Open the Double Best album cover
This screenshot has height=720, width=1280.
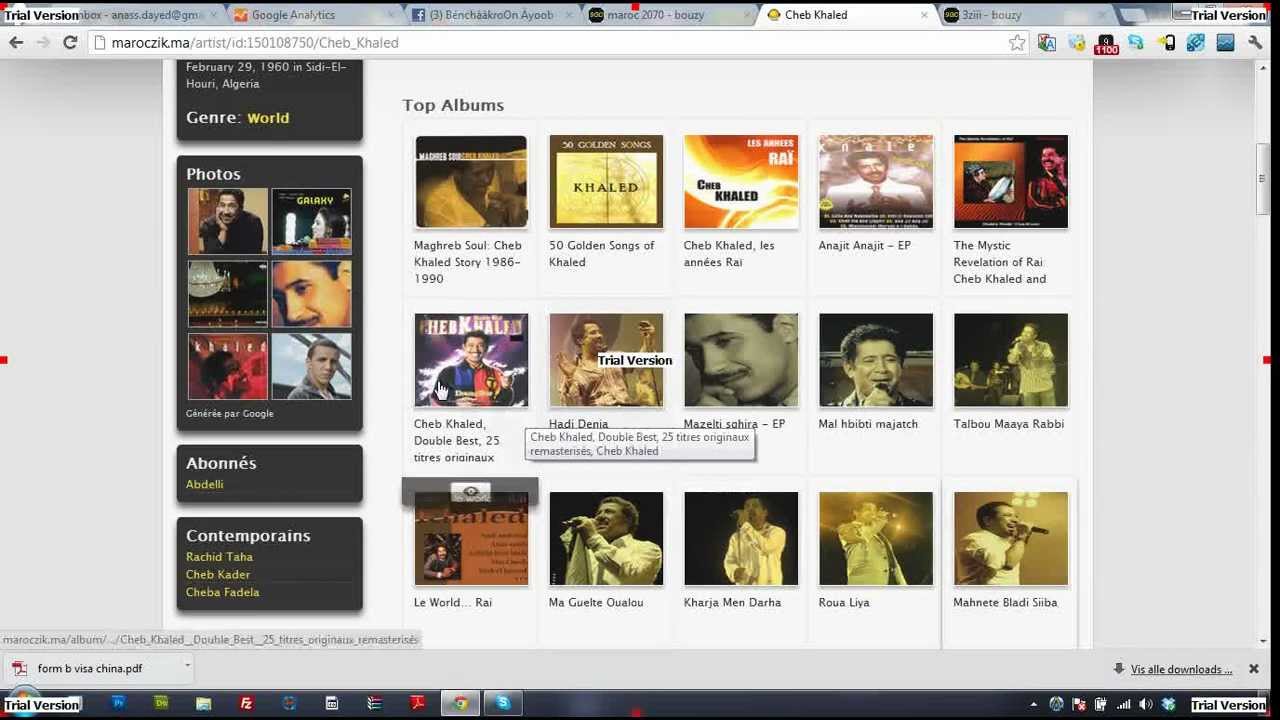(471, 360)
